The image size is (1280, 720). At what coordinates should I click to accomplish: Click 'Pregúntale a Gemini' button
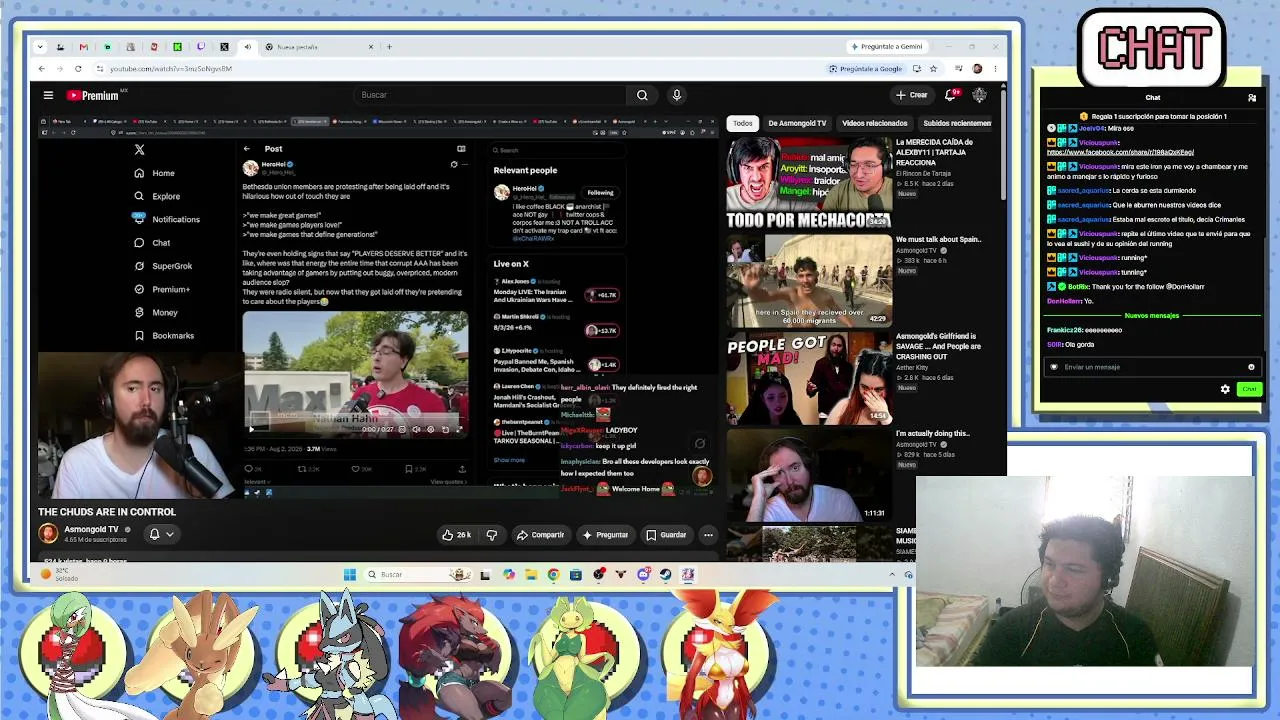coord(887,47)
